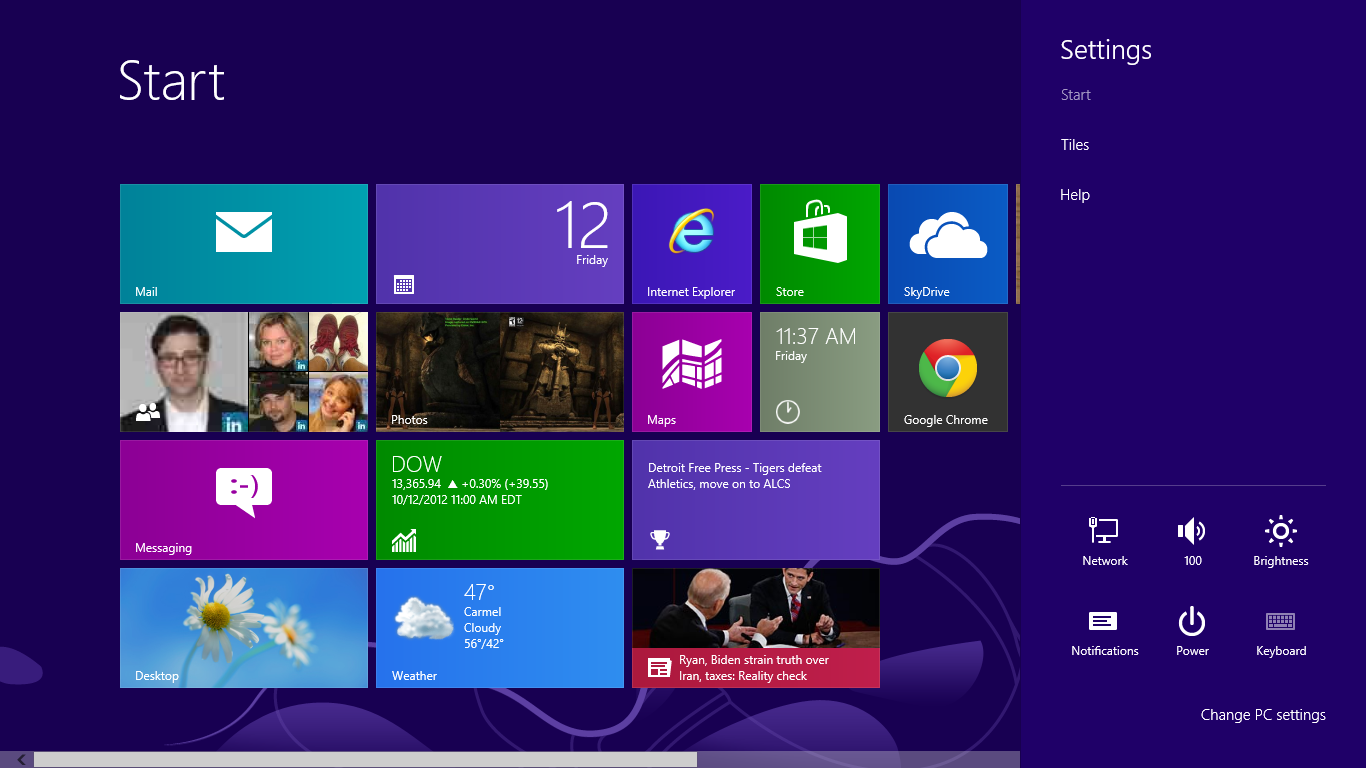Open the Mail tile
This screenshot has height=768, width=1366.
coord(244,244)
